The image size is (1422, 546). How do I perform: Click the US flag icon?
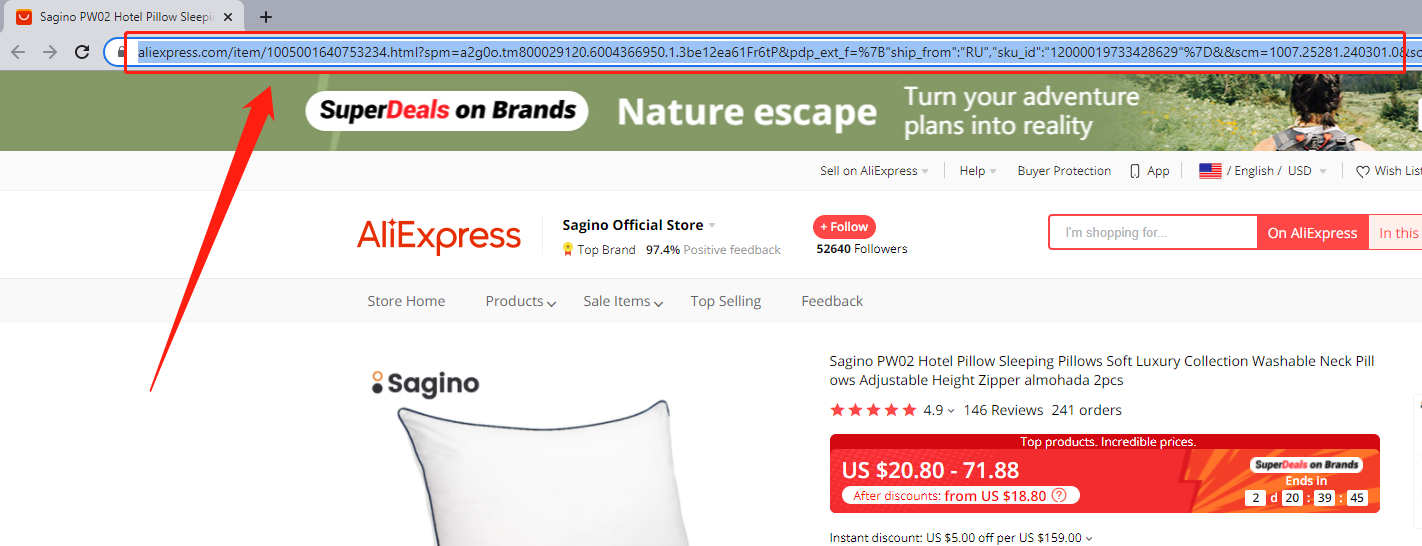(1210, 171)
